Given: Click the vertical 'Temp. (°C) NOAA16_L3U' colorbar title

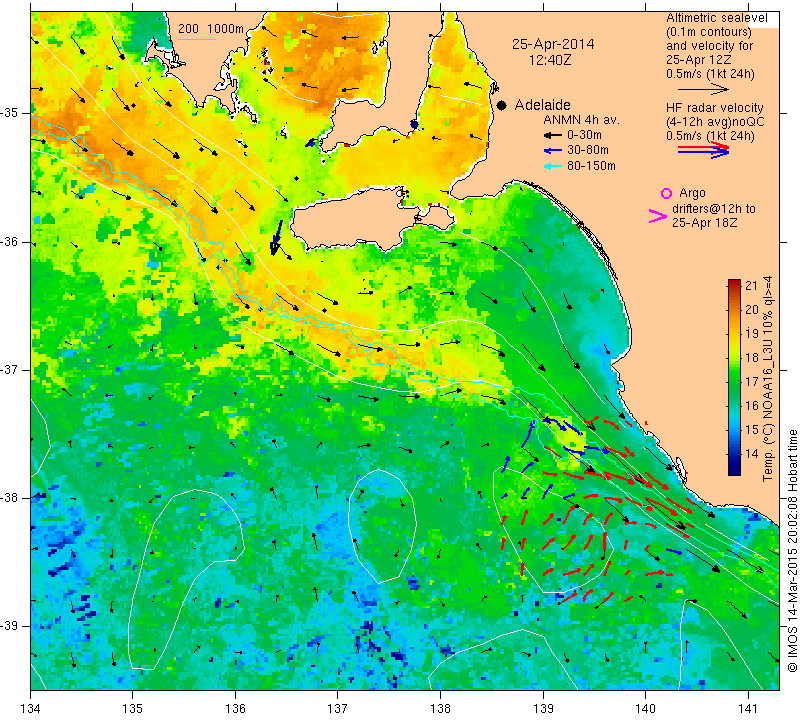Looking at the screenshot, I should (x=767, y=379).
